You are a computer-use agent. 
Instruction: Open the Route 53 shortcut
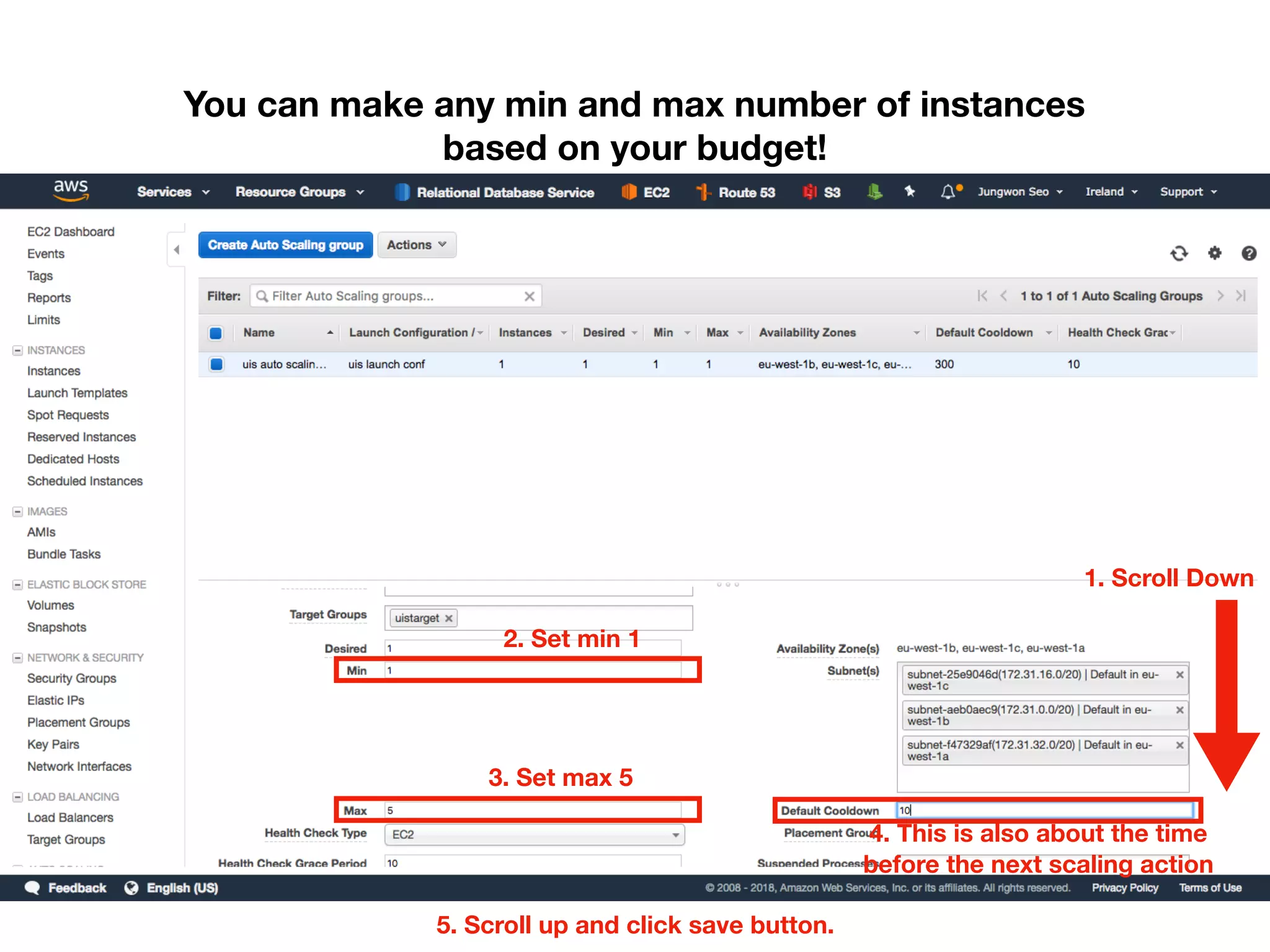735,192
